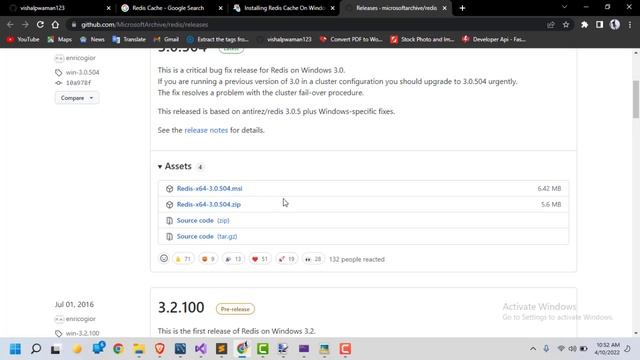Open the Developer Api bookmark

click(x=494, y=39)
